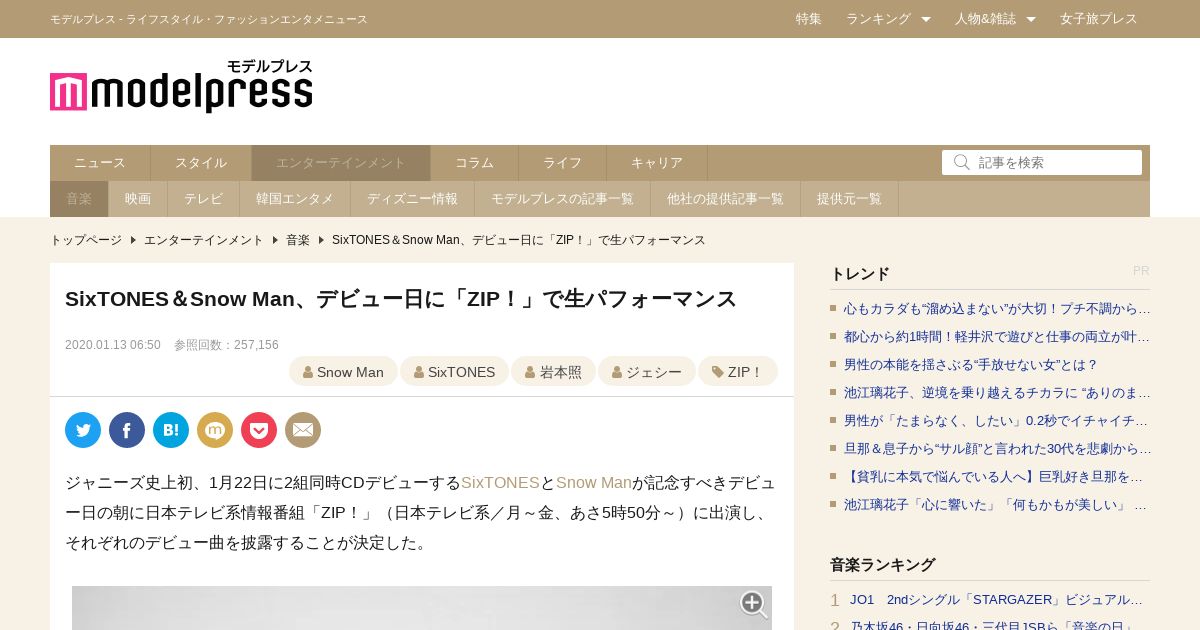Select the キャリア main tab
This screenshot has width=1200, height=630.
(657, 163)
